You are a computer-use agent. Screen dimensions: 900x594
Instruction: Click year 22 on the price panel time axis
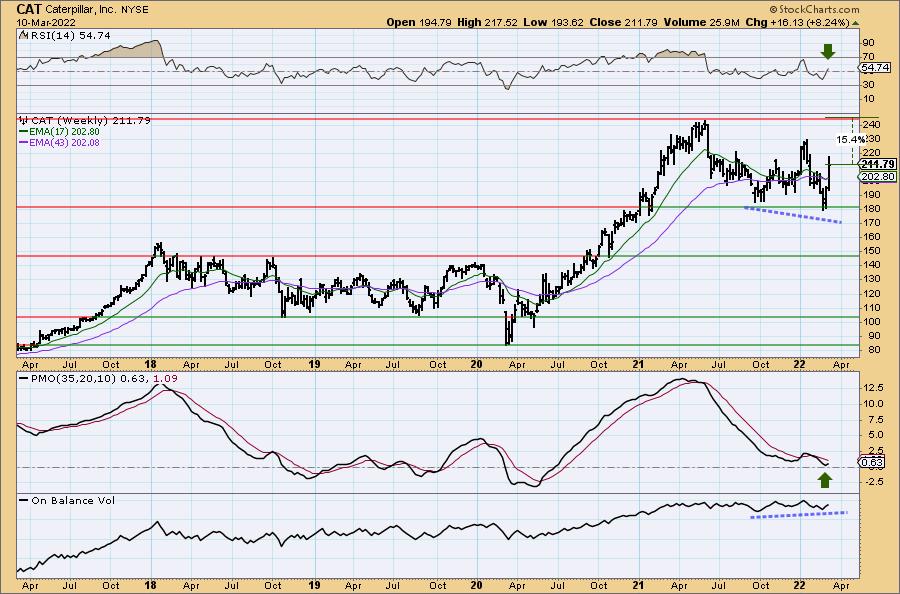coord(800,364)
